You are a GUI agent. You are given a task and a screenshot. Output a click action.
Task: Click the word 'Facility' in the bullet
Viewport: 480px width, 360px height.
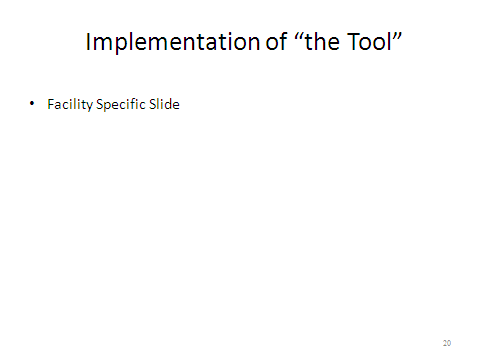click(x=70, y=104)
